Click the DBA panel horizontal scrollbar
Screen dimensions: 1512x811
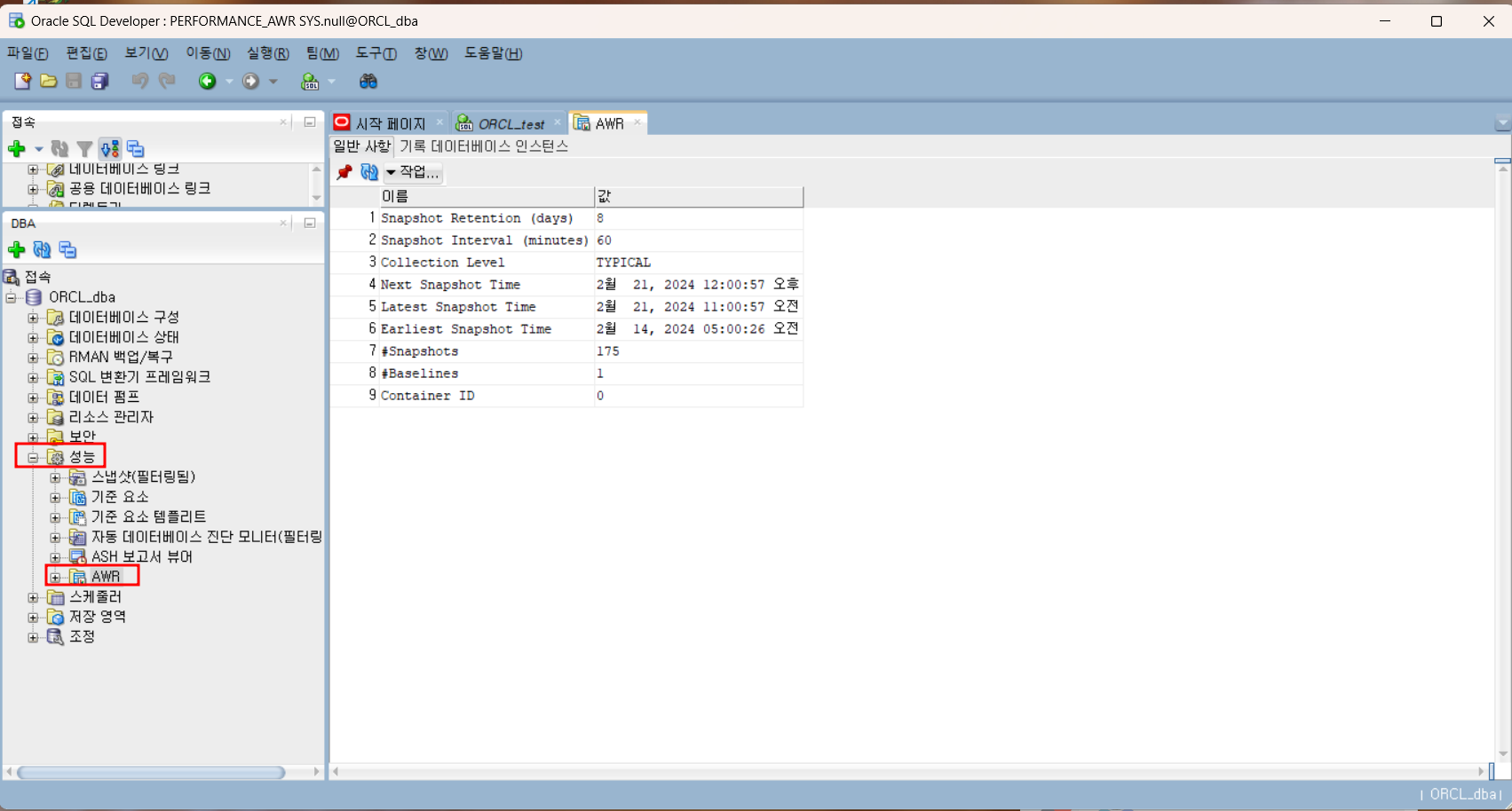pos(151,772)
